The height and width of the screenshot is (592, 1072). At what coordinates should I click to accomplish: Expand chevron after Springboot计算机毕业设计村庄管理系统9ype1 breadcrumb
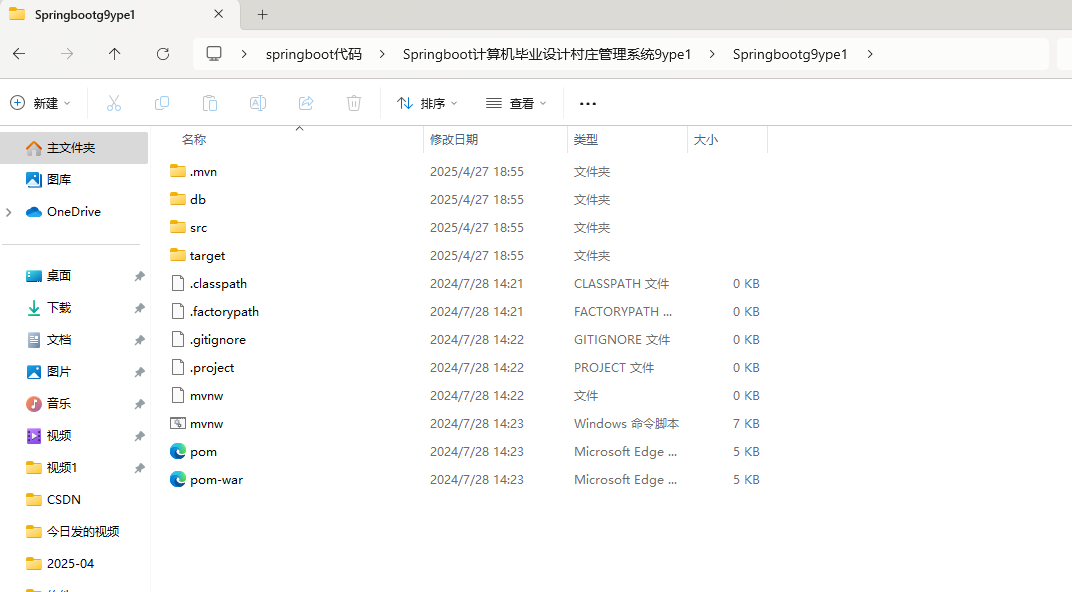point(712,54)
